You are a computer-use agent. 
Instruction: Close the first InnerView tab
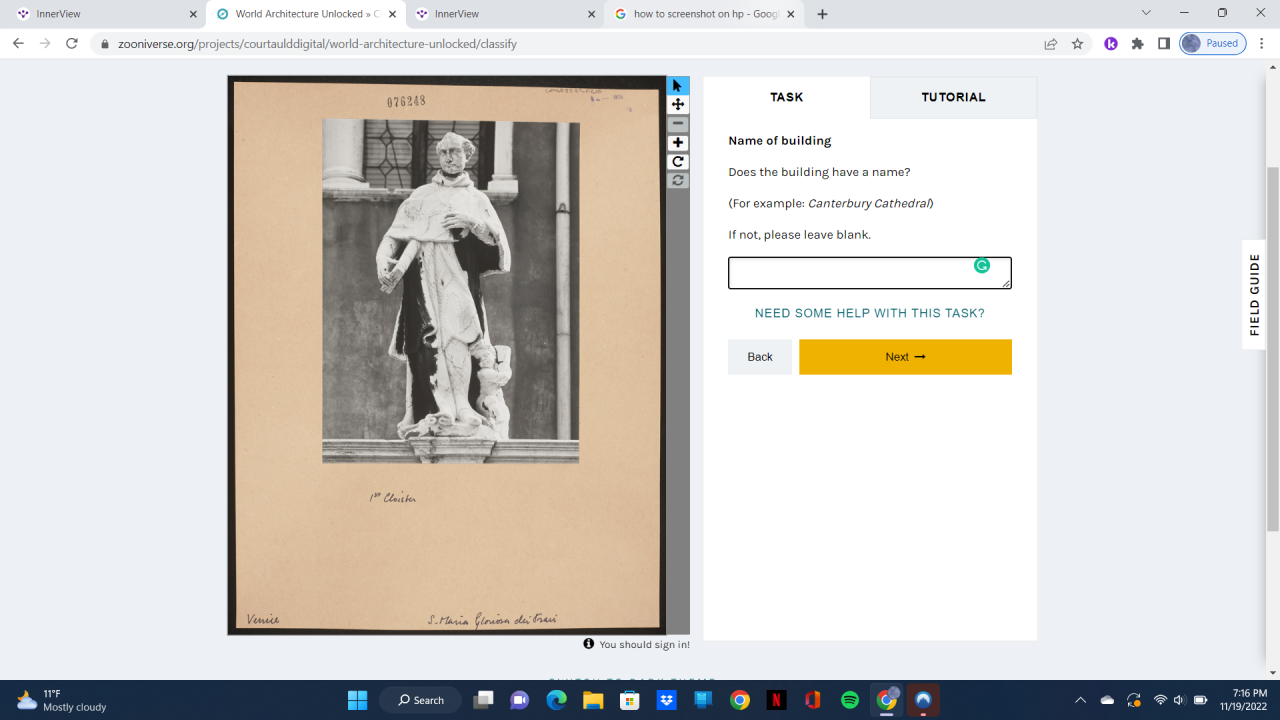pyautogui.click(x=193, y=14)
